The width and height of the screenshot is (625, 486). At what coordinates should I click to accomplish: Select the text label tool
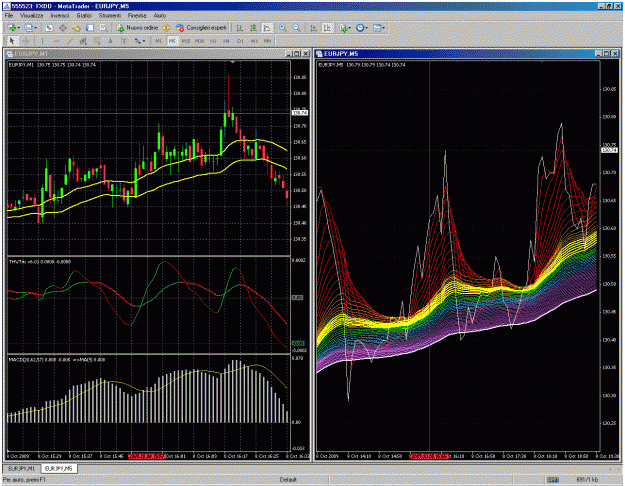pyautogui.click(x=124, y=41)
